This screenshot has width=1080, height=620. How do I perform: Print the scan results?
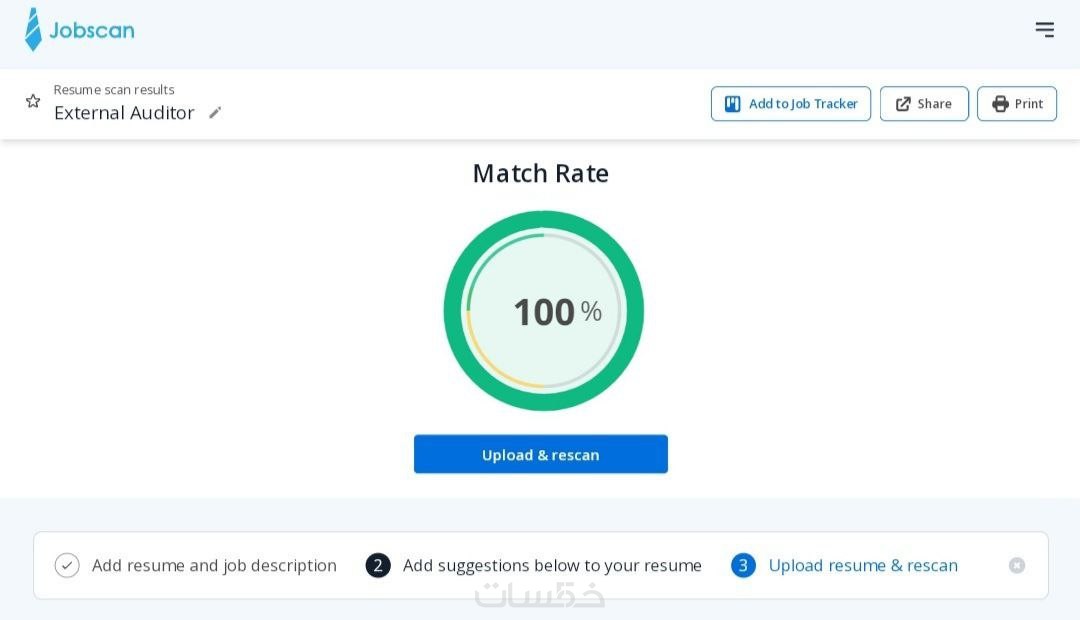tap(1016, 104)
